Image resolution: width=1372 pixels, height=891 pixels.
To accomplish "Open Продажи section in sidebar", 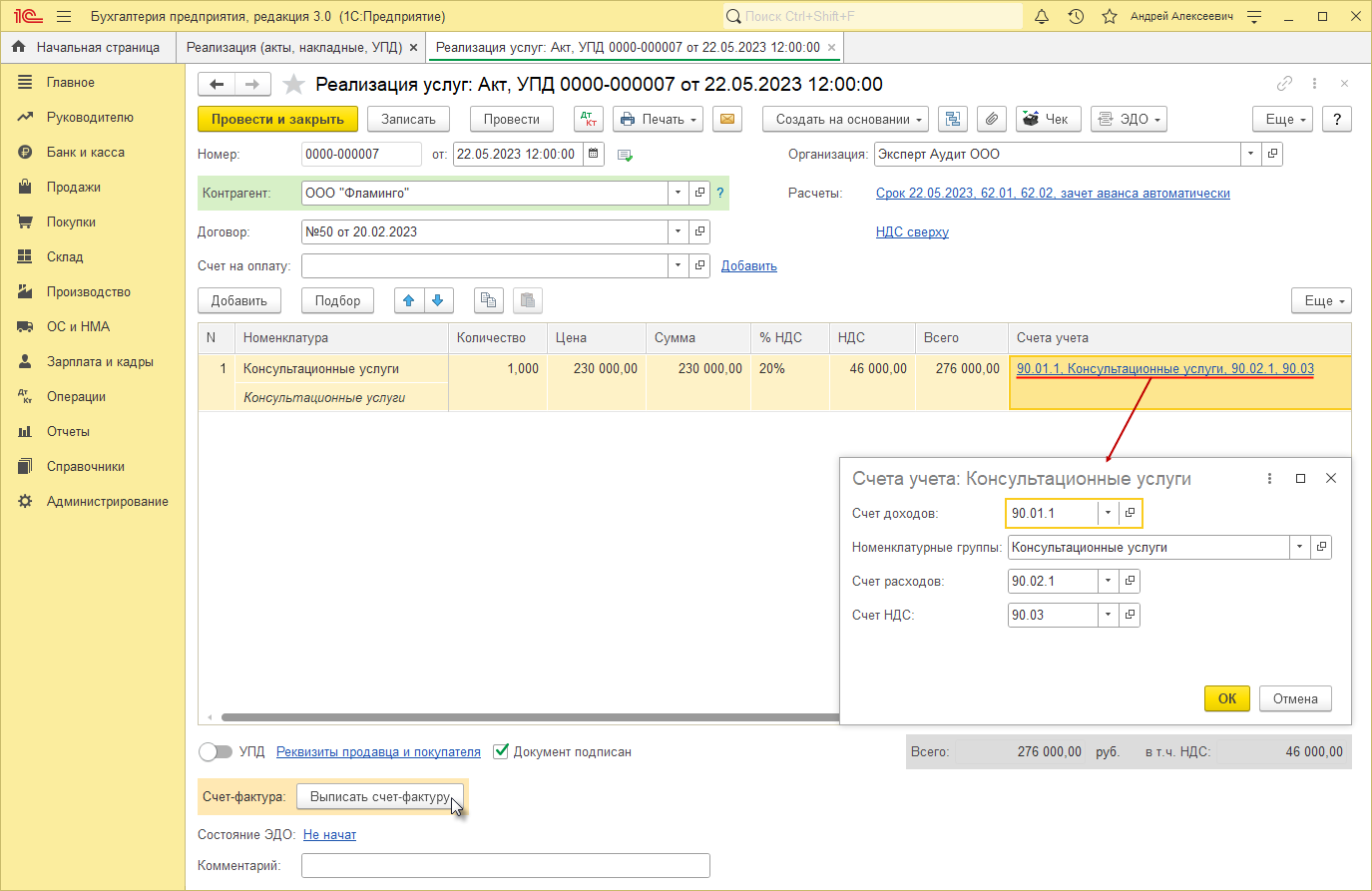I will [73, 187].
